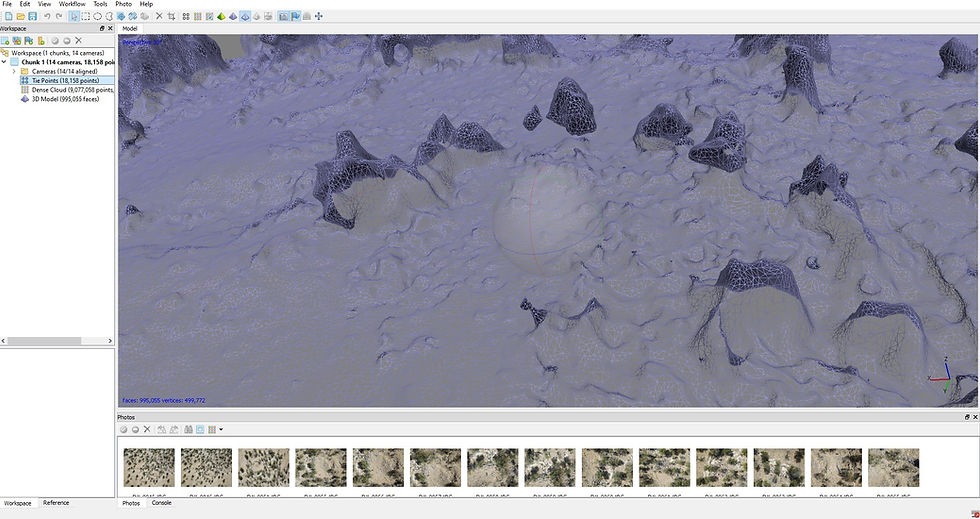Click the Workspace root tree row
The image size is (980, 519).
pos(53,53)
